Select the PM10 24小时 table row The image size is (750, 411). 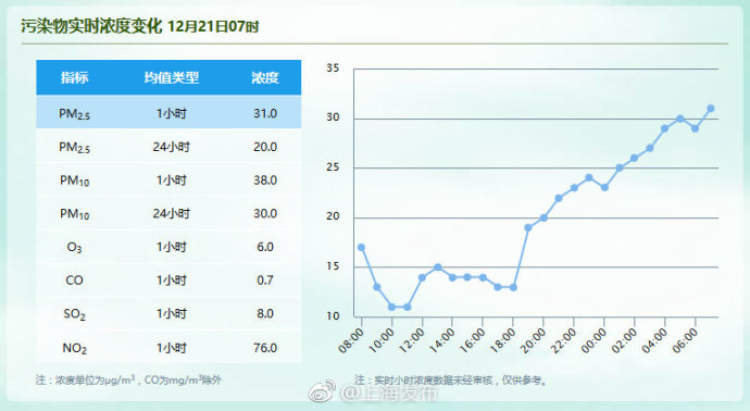[168, 214]
